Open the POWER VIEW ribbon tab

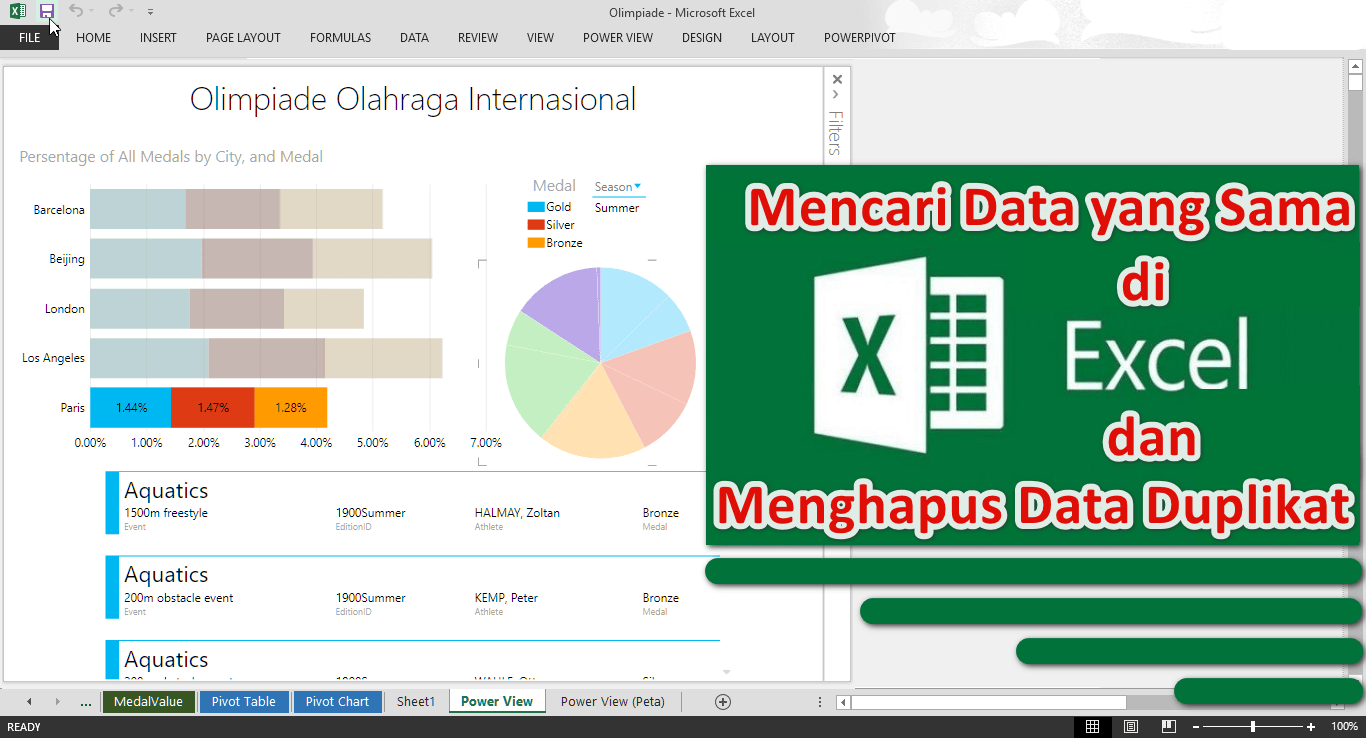pyautogui.click(x=618, y=38)
